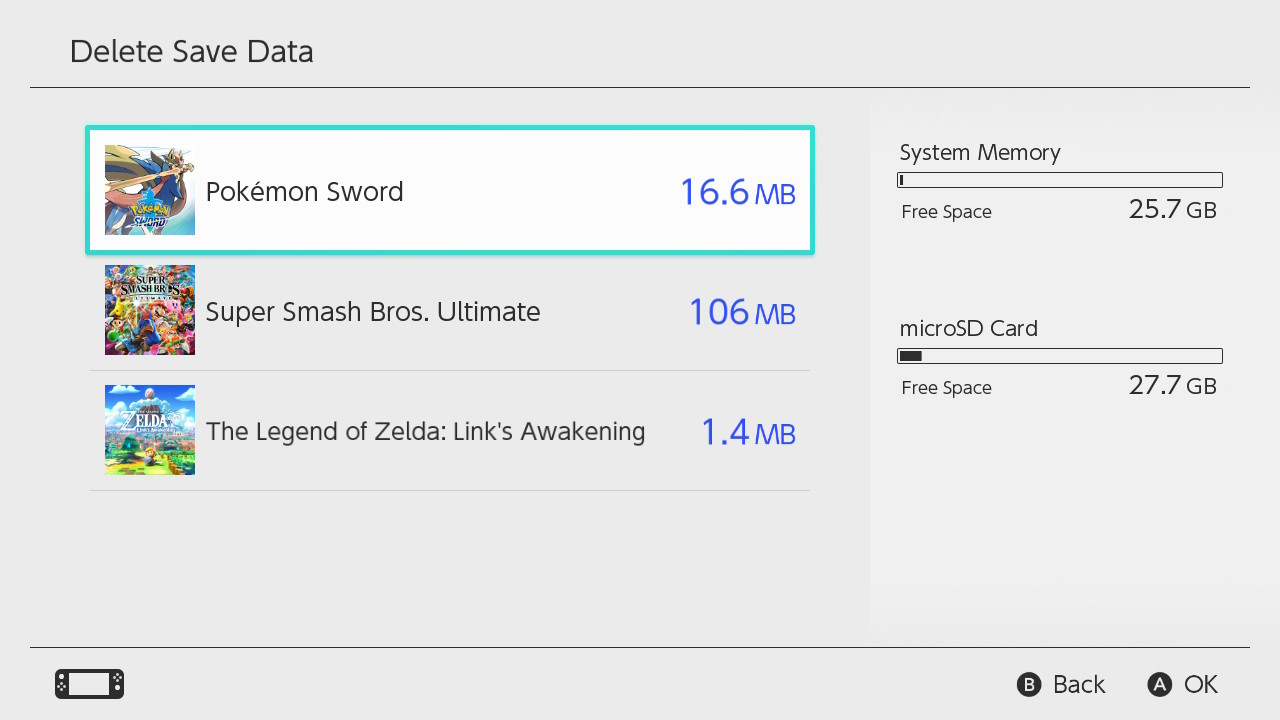Select the Pokémon Sword save data entry
The height and width of the screenshot is (720, 1280).
[450, 189]
